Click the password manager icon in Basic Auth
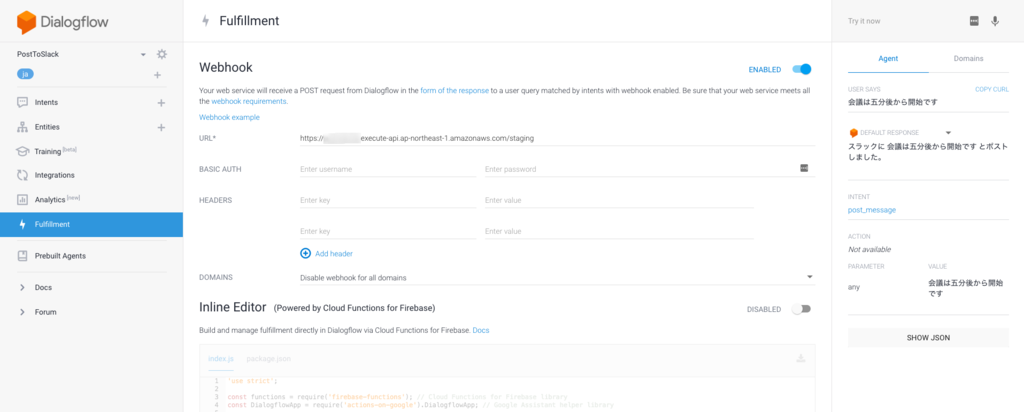 (804, 168)
